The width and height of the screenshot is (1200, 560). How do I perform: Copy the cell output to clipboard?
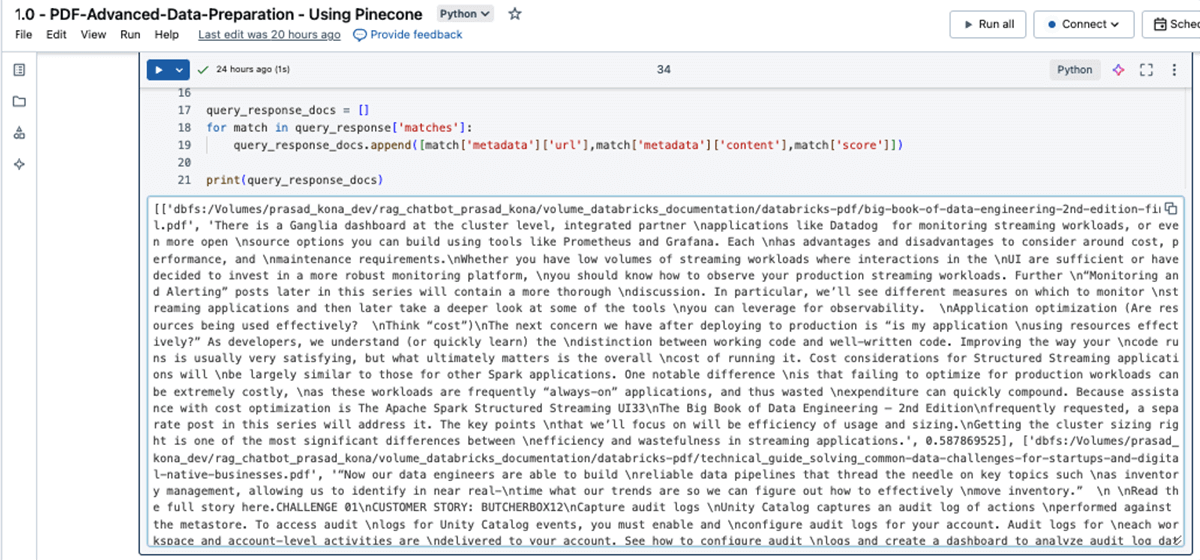(1170, 208)
